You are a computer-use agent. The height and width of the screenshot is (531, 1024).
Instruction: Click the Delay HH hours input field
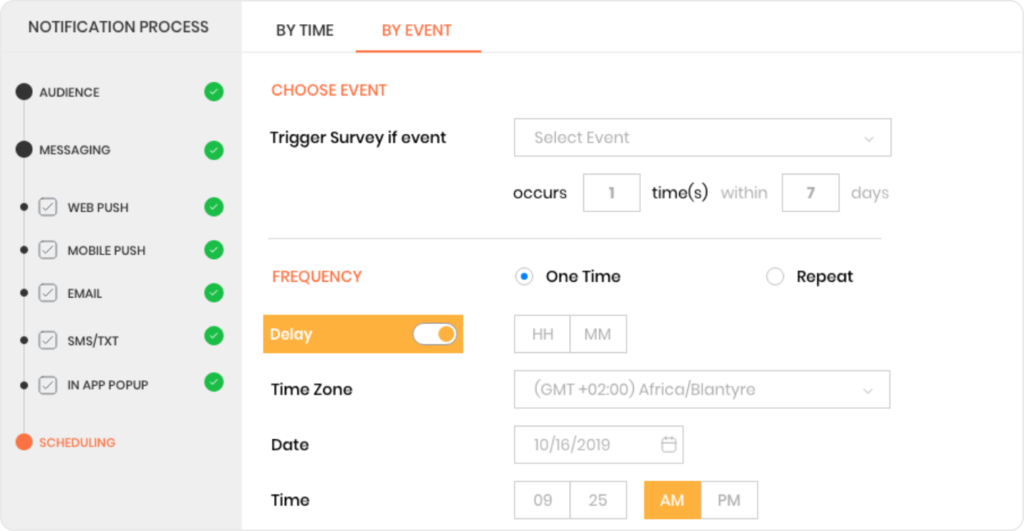(x=542, y=334)
